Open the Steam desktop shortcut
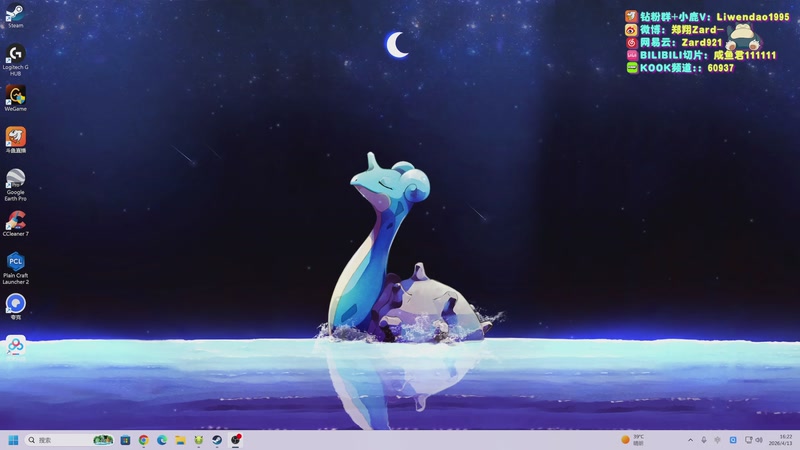The height and width of the screenshot is (450, 800). 15,15
